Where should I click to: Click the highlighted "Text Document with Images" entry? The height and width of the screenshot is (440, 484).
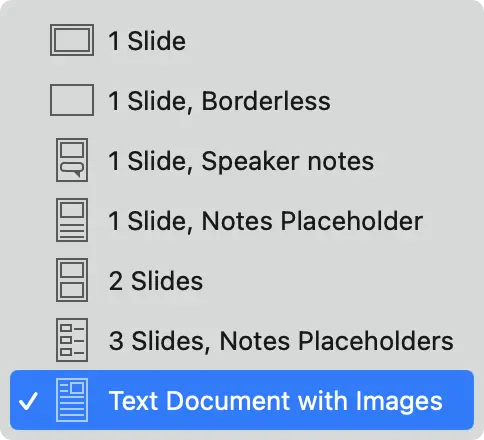(242, 400)
